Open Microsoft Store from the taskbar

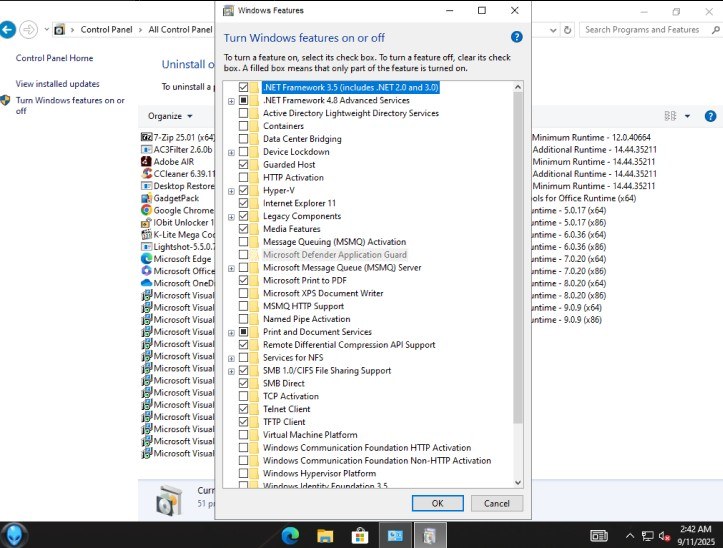[360, 536]
